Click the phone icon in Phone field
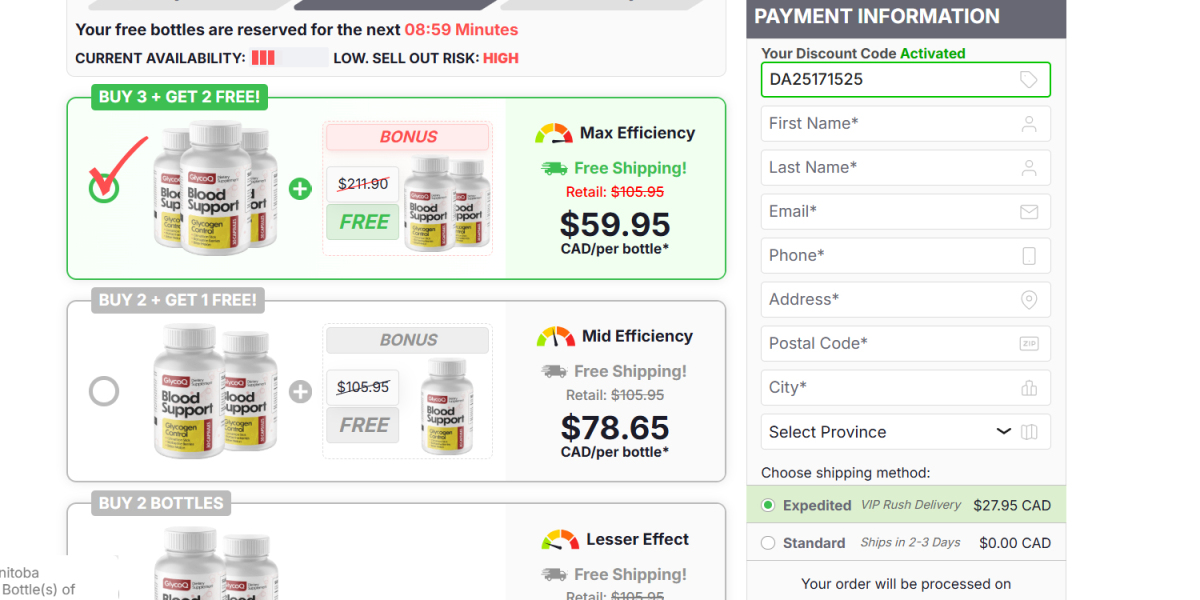The image size is (1200, 600). 1029,256
